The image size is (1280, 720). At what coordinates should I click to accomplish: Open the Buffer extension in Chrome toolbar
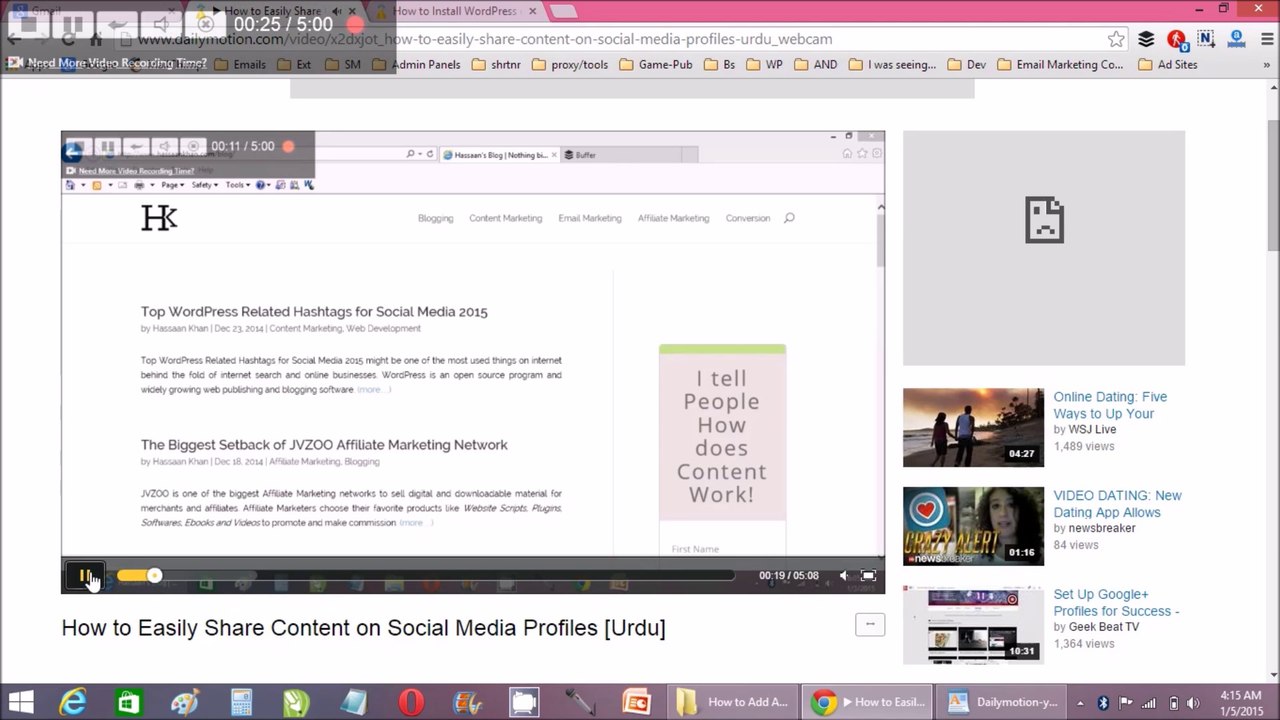tap(1146, 39)
